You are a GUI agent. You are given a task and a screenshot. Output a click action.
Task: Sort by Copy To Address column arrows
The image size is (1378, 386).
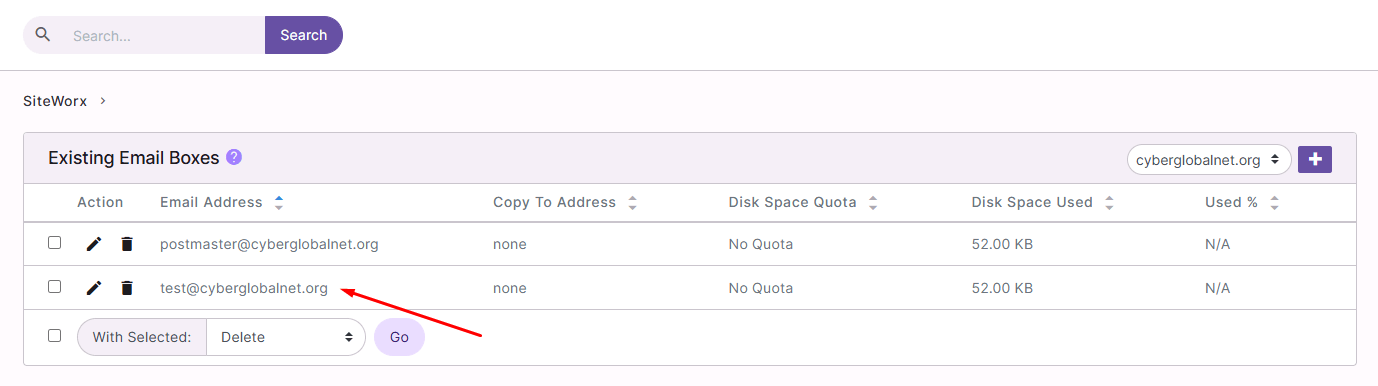(632, 202)
